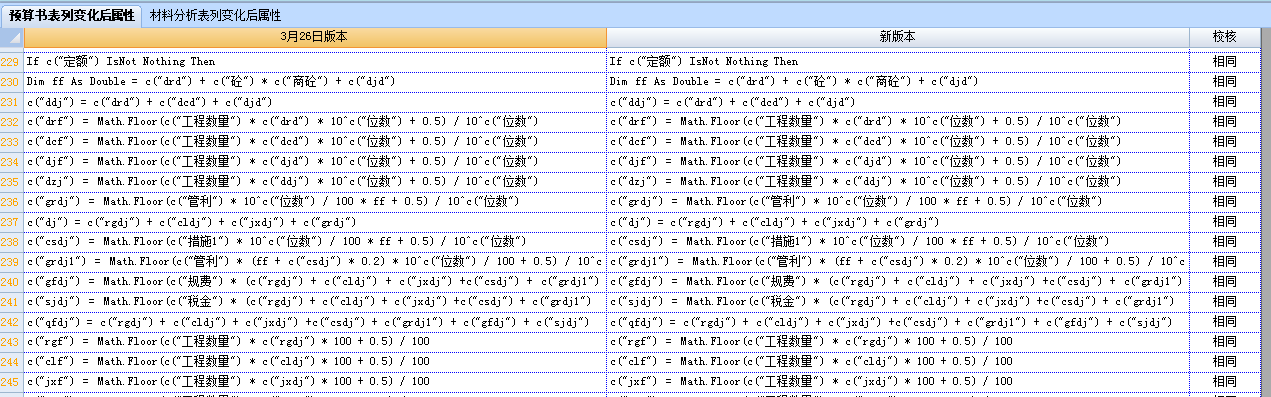Click 新版本 cell with c("ddj") formula
The height and width of the screenshot is (397, 1271).
pyautogui.click(x=898, y=102)
